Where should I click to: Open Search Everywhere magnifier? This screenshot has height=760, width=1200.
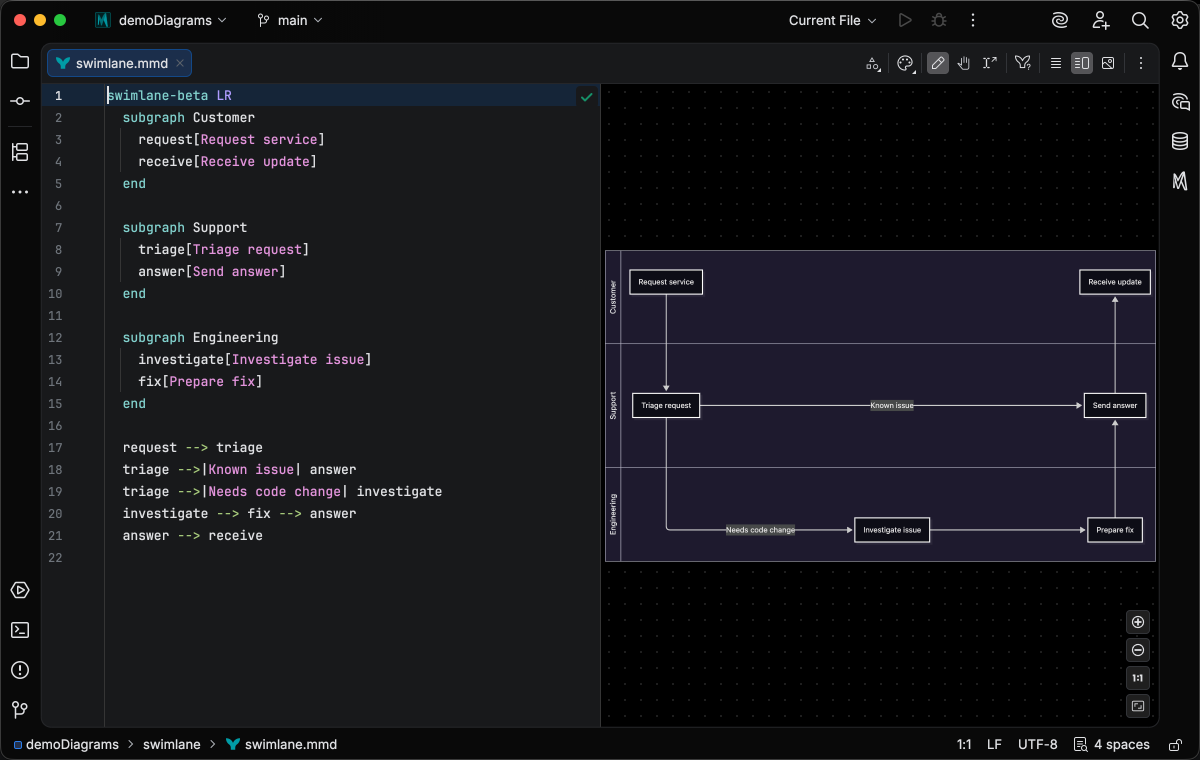coord(1140,20)
